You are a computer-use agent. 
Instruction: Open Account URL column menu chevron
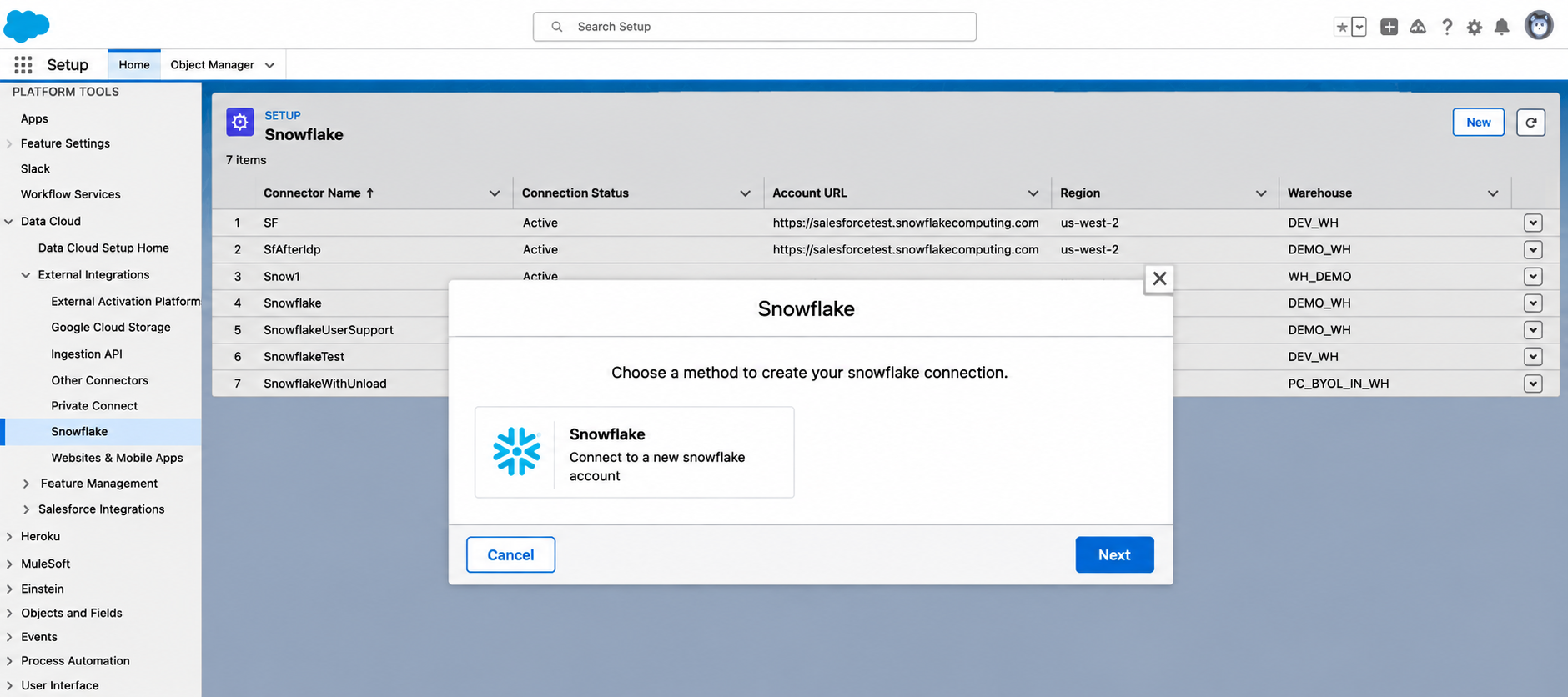coord(1033,193)
